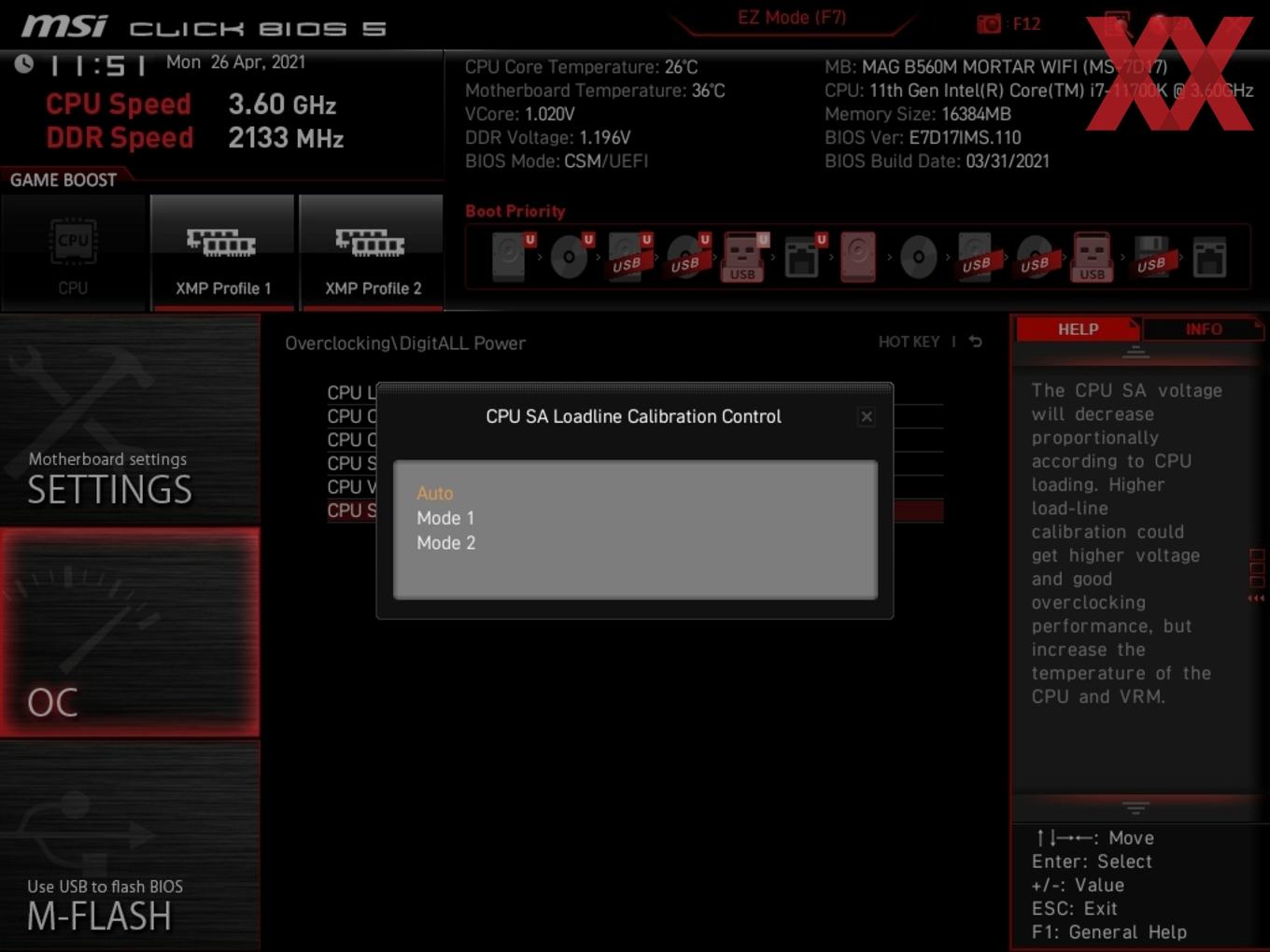1270x952 pixels.
Task: Select the legacy CD/DVD boot icon without badge
Action: click(x=918, y=257)
